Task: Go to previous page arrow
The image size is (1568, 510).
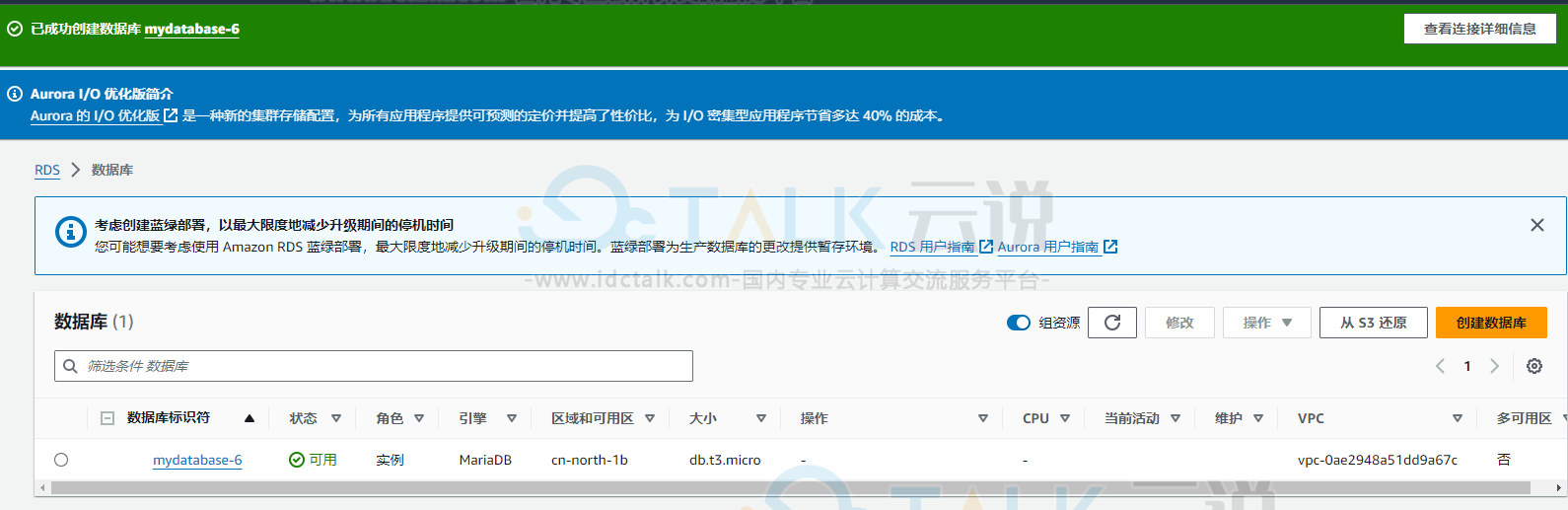Action: [1440, 366]
